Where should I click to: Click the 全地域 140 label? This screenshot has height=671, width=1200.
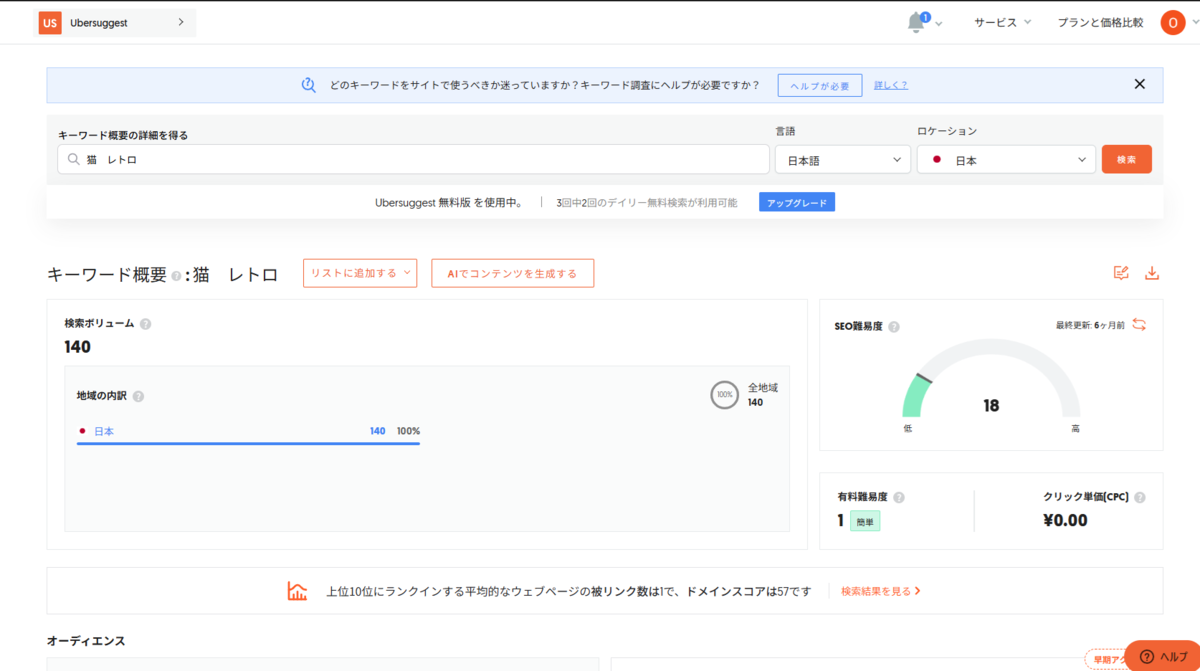tap(763, 395)
